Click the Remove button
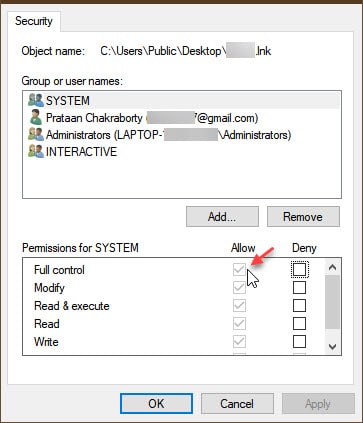Viewport: 363px width, 423px height. (x=303, y=217)
